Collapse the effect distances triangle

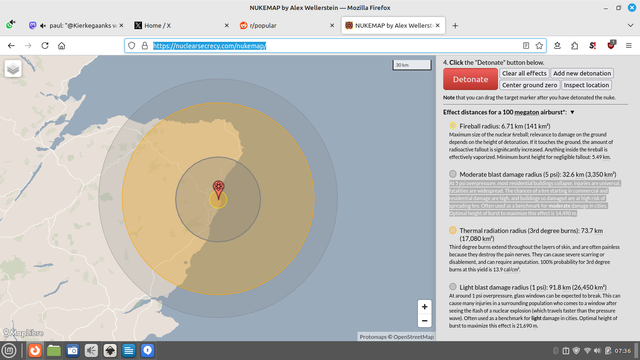pyautogui.click(x=572, y=112)
